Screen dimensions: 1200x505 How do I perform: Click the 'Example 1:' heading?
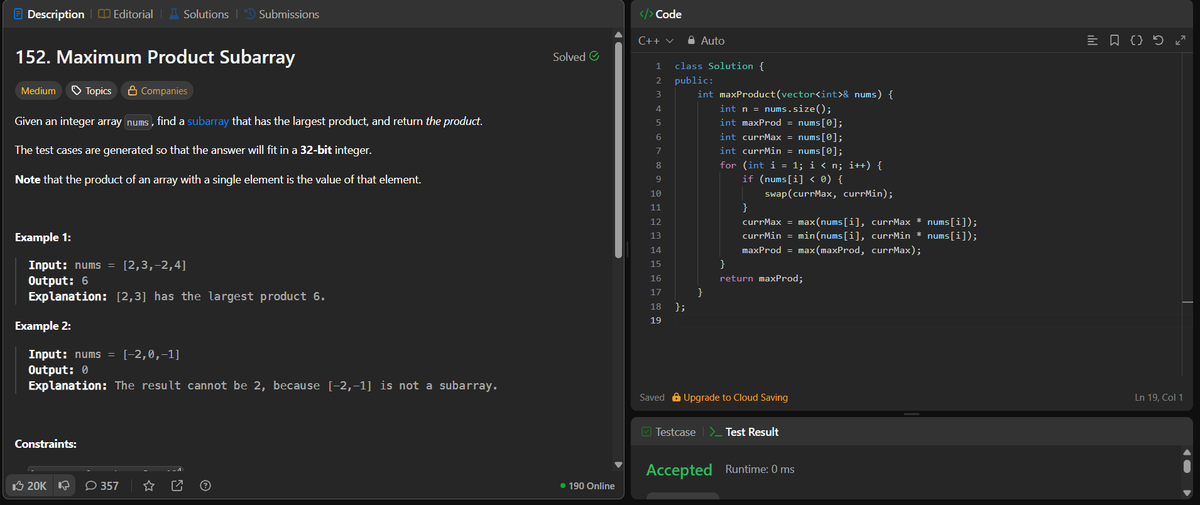[44, 237]
